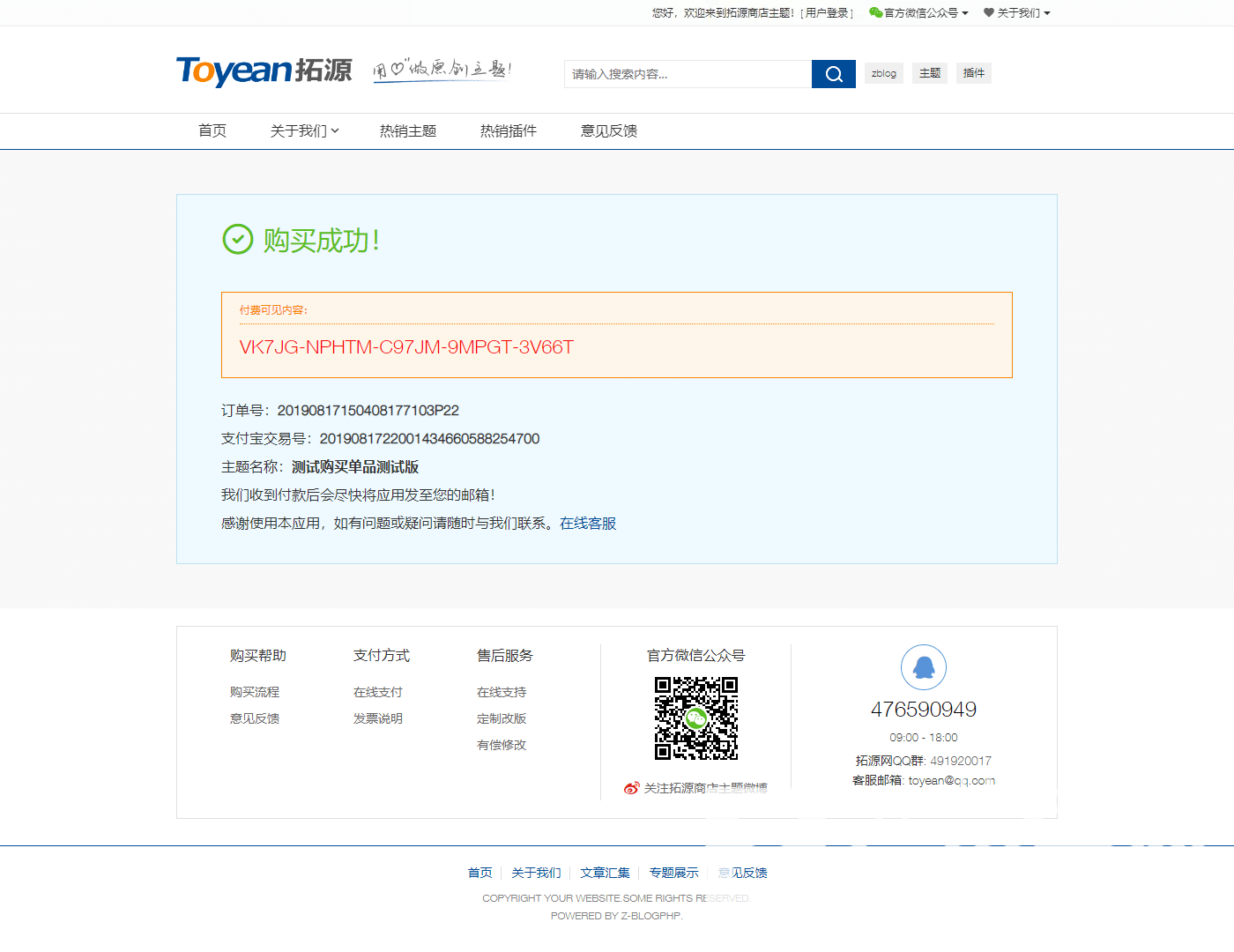Select the 插件 search tag
This screenshot has width=1234, height=952.
[973, 73]
